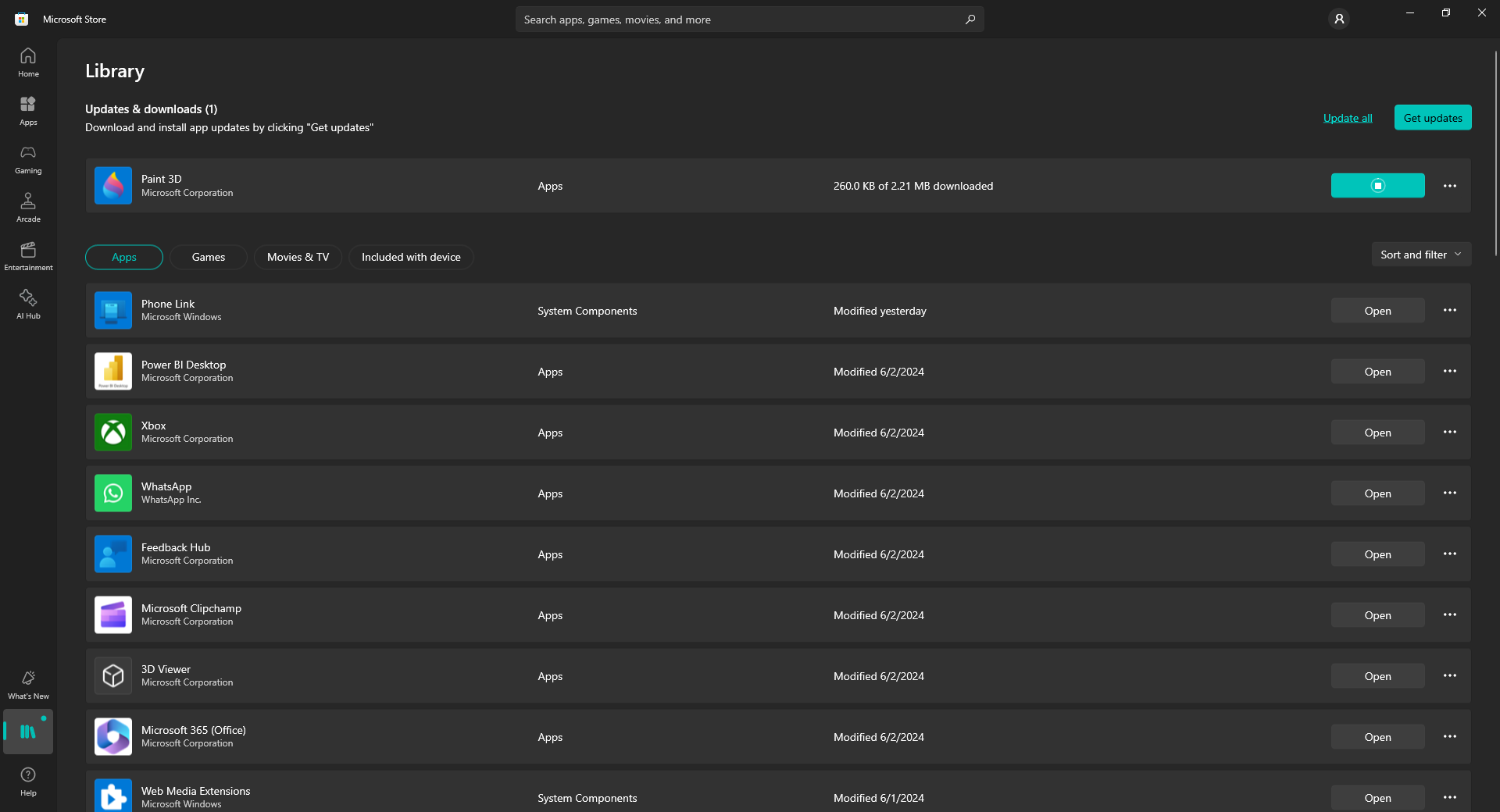Select the Paint 3D app name
1500x812 pixels.
(x=162, y=179)
